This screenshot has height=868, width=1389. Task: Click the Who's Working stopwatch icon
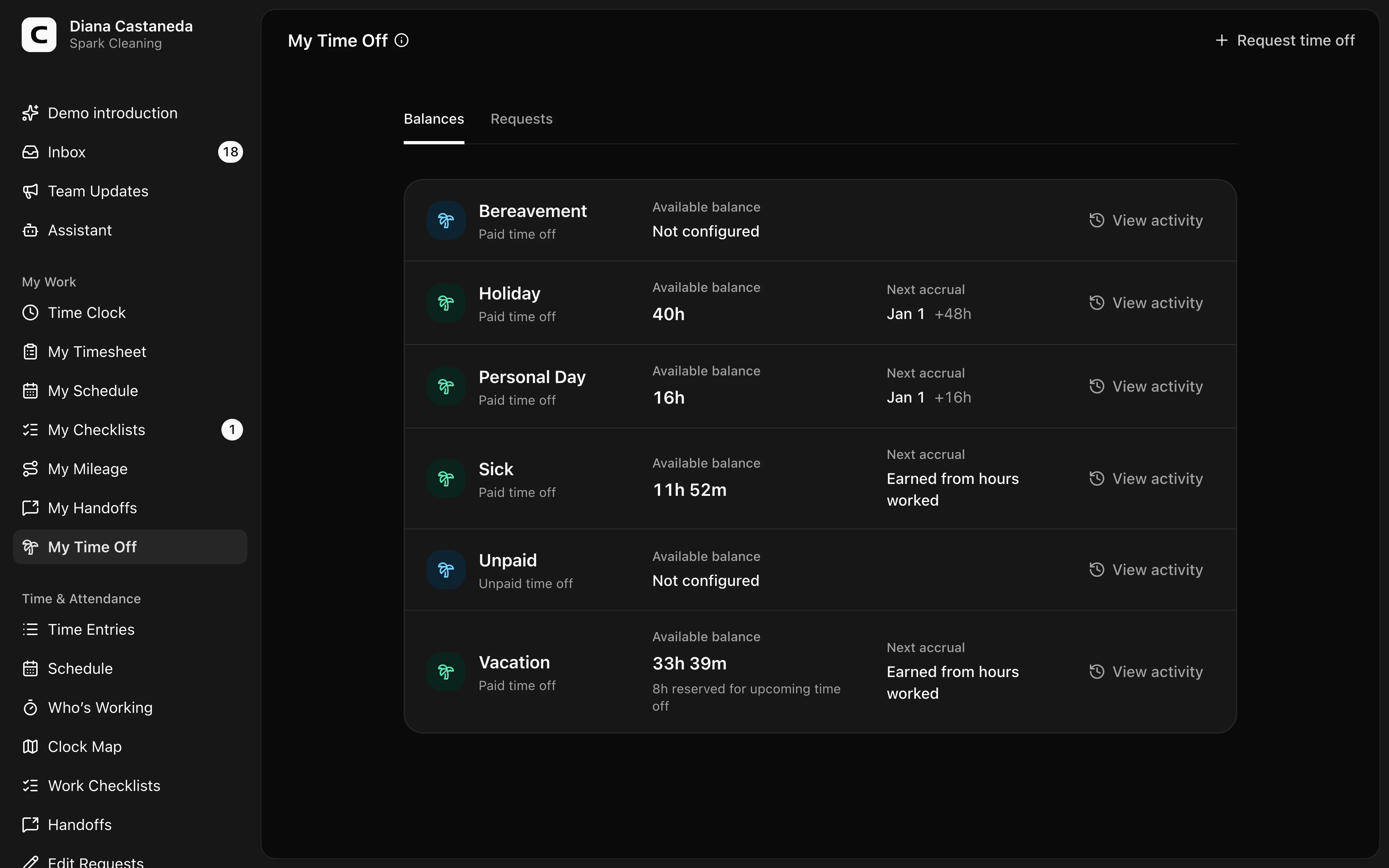[30, 708]
